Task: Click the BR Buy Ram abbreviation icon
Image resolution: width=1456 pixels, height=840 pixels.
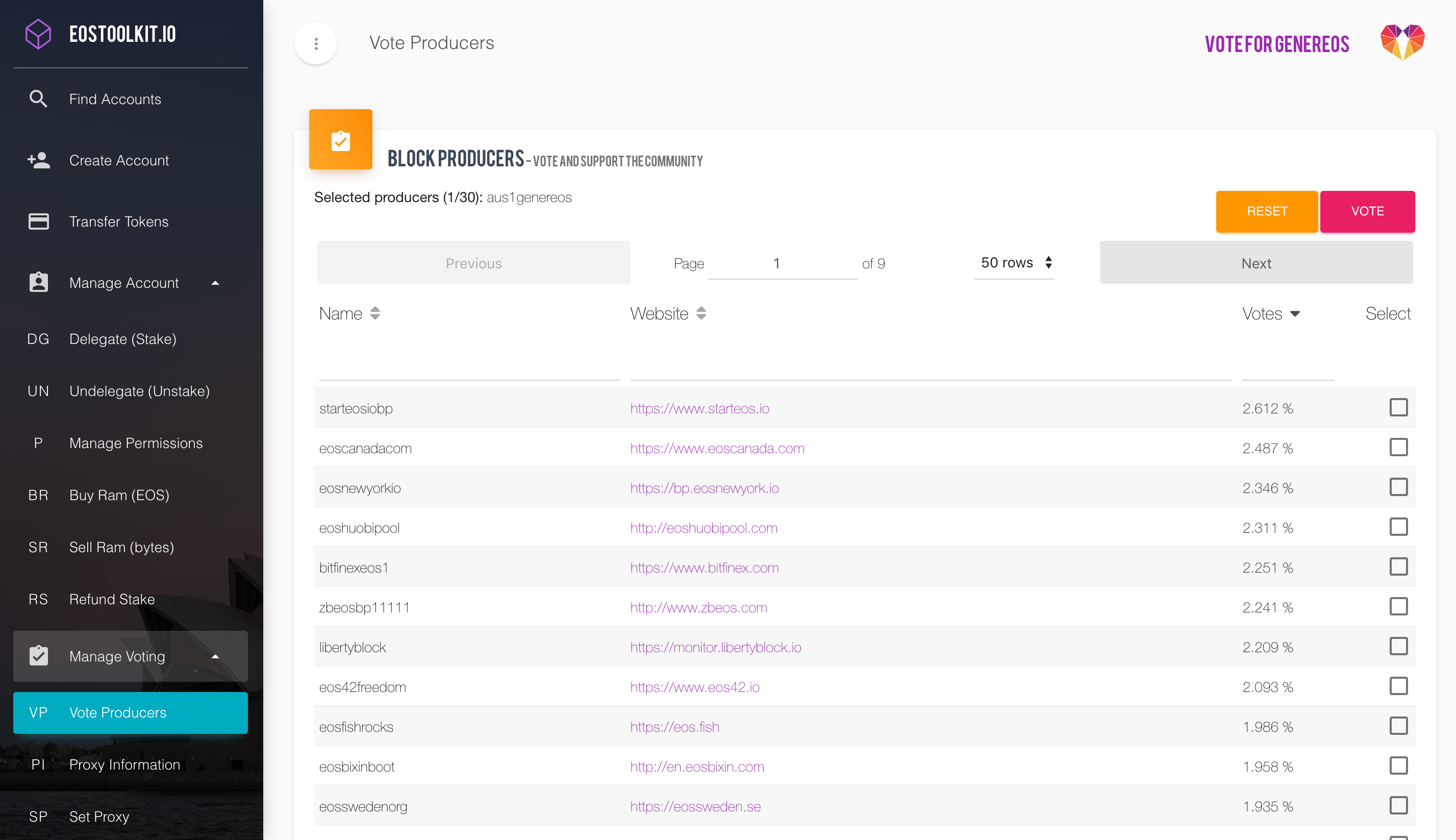Action: pos(38,495)
